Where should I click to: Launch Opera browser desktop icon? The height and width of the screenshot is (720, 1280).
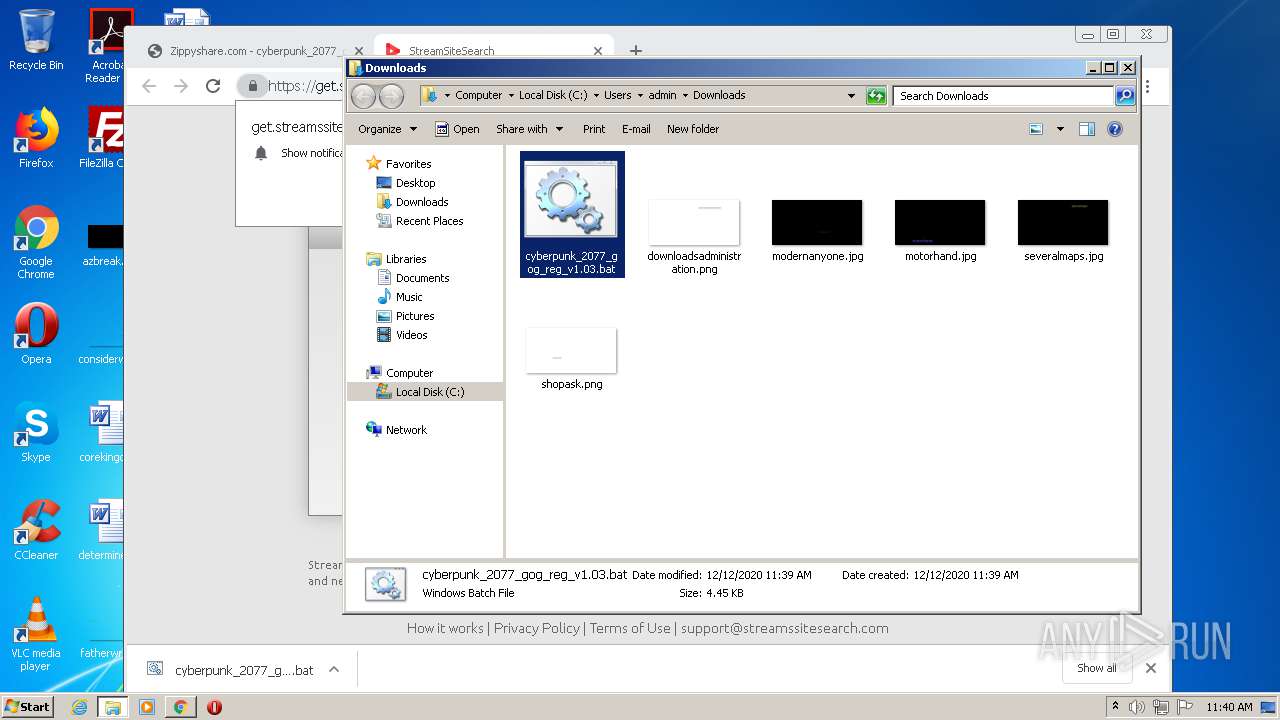36,334
